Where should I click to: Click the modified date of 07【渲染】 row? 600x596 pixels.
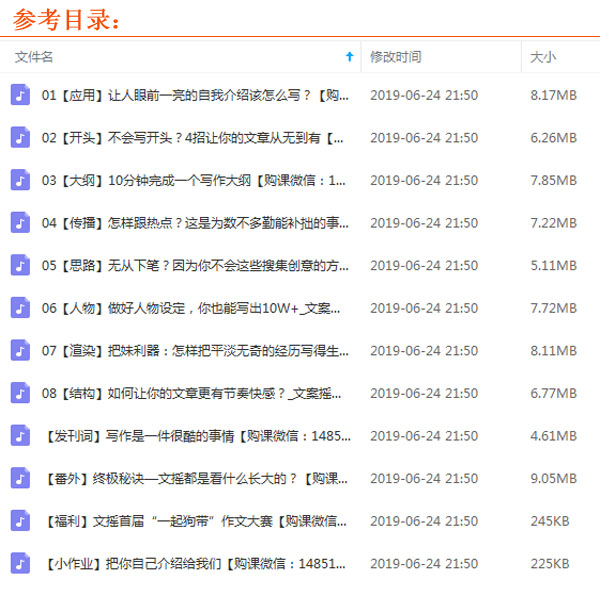pos(424,350)
